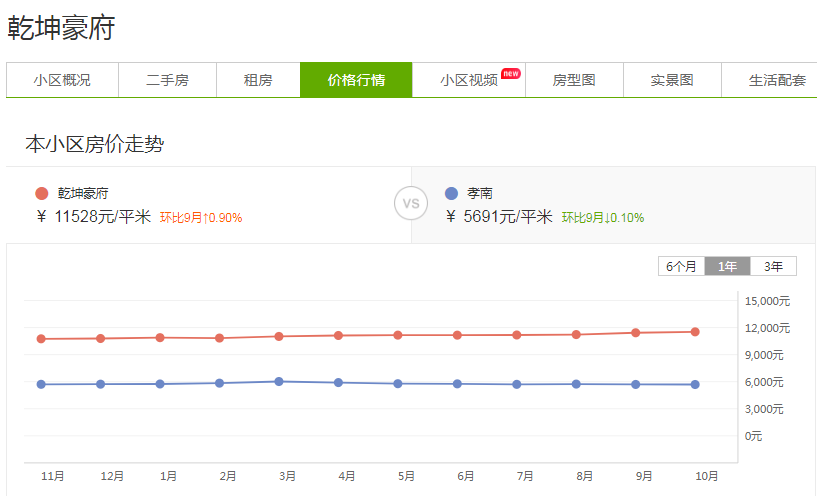817x496 pixels.
Task: Switch to the 房型图 tab
Action: [574, 80]
